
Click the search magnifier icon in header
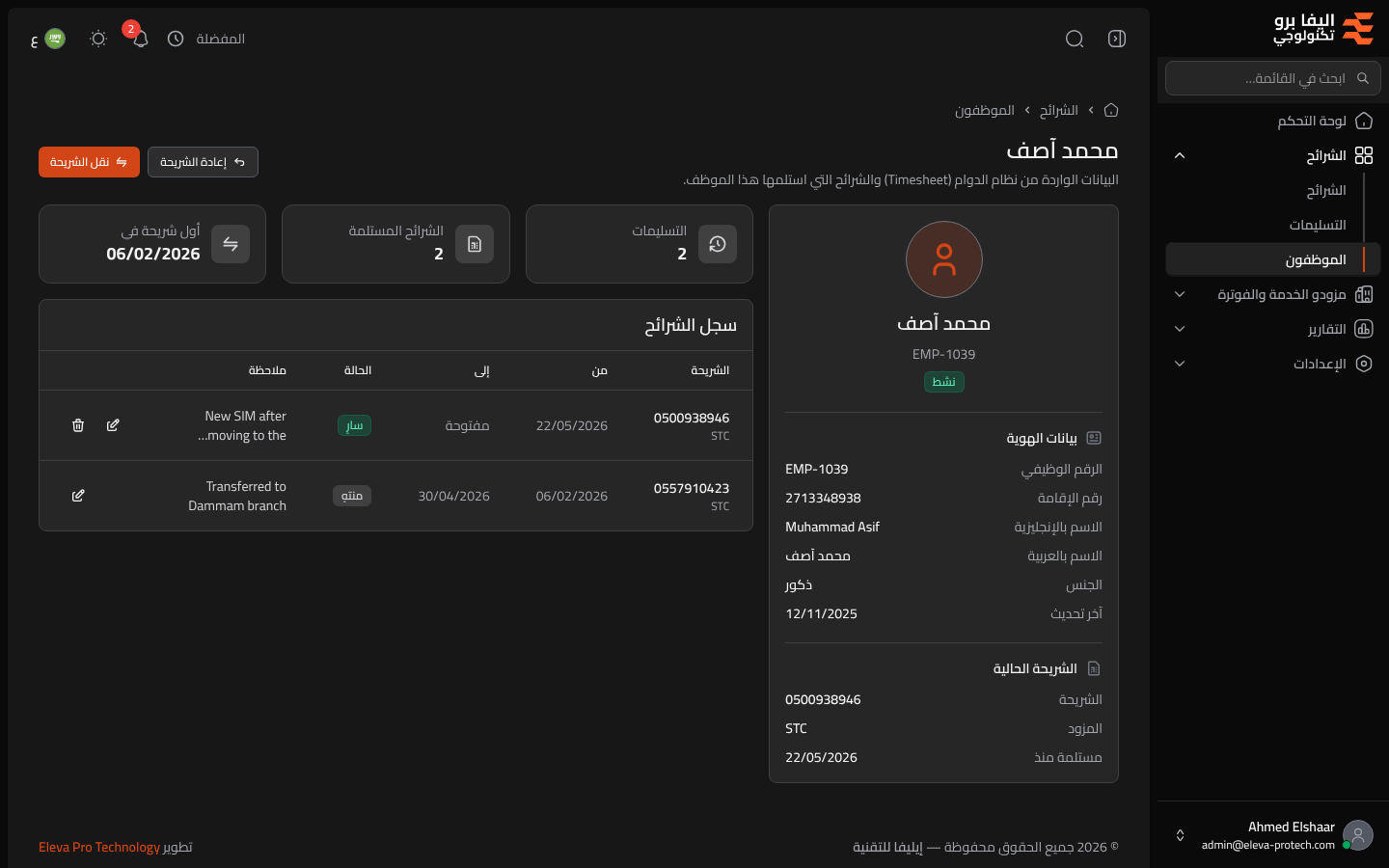pos(1075,39)
